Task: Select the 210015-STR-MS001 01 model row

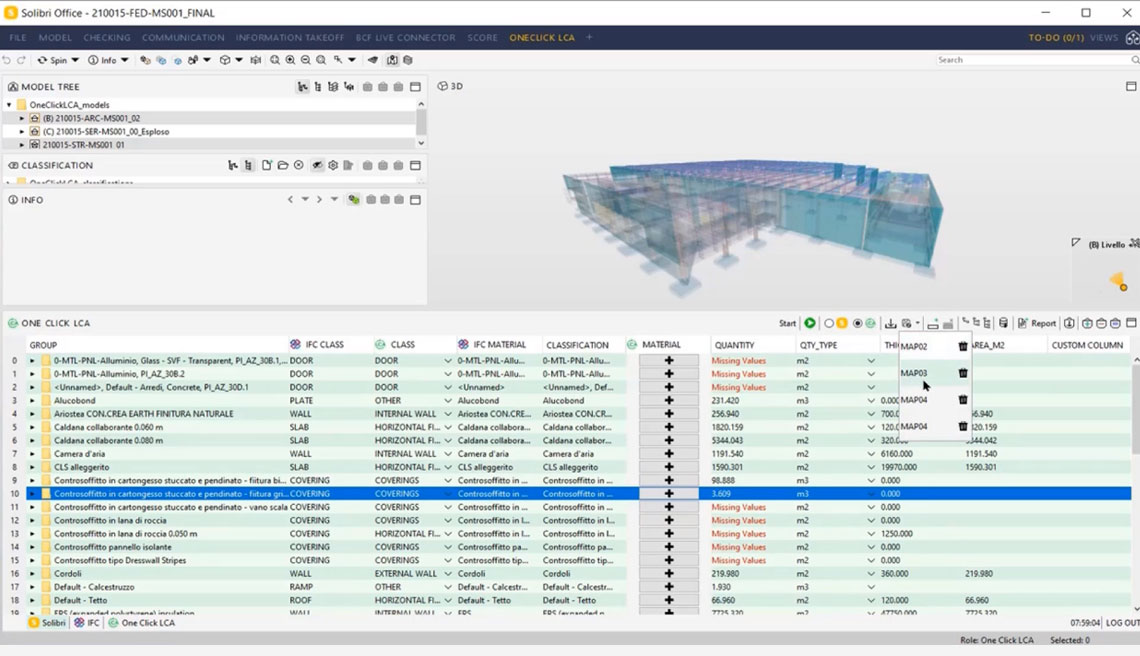Action: tap(83, 145)
